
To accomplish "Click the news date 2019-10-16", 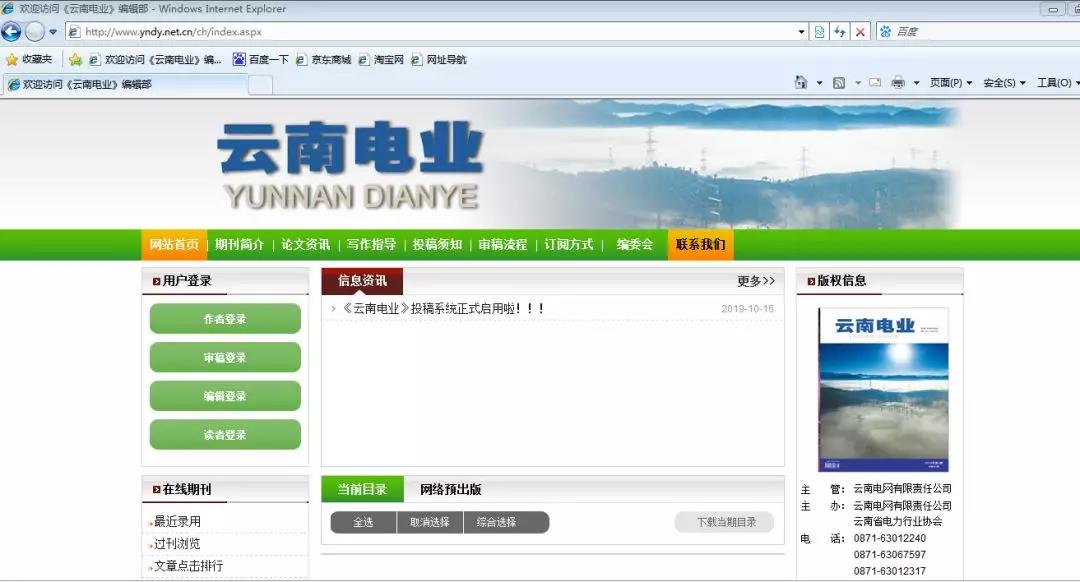I will [x=747, y=309].
